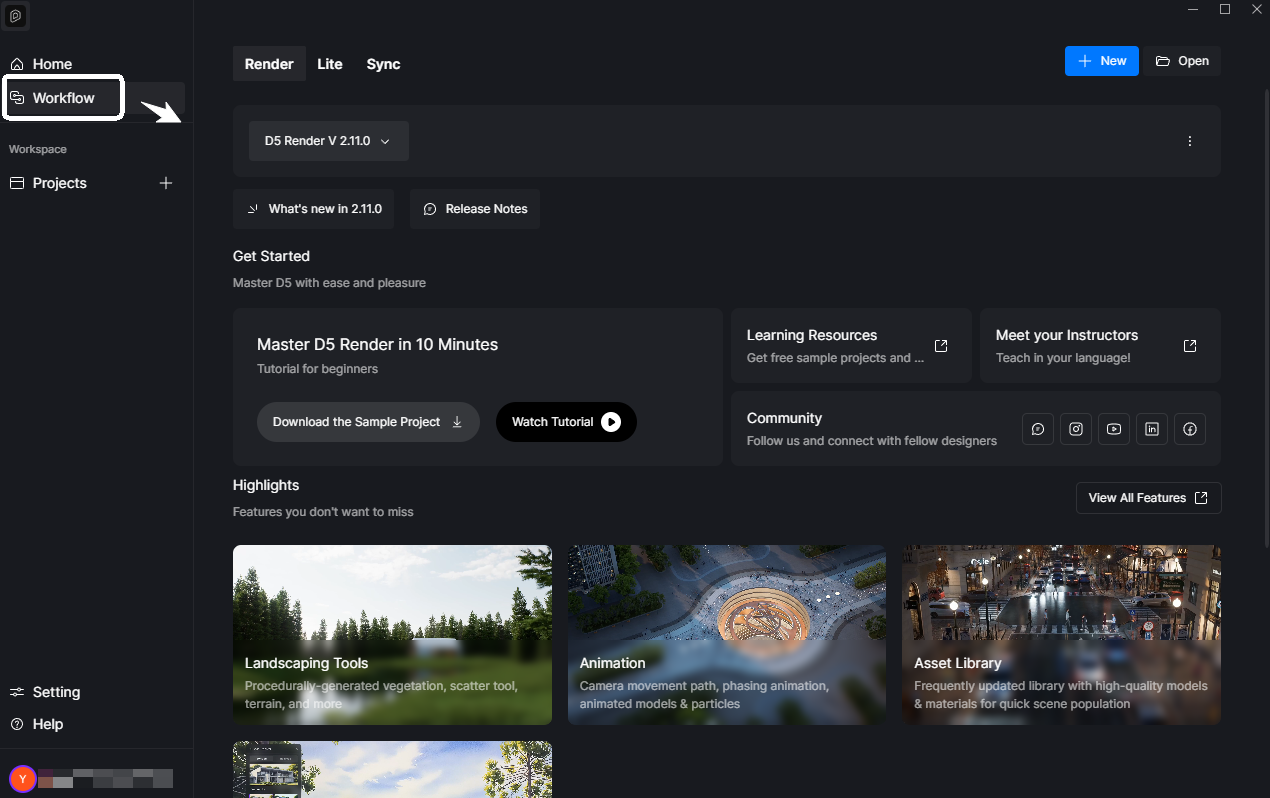Minimize the application window
Viewport: 1270px width, 798px height.
pyautogui.click(x=1193, y=9)
